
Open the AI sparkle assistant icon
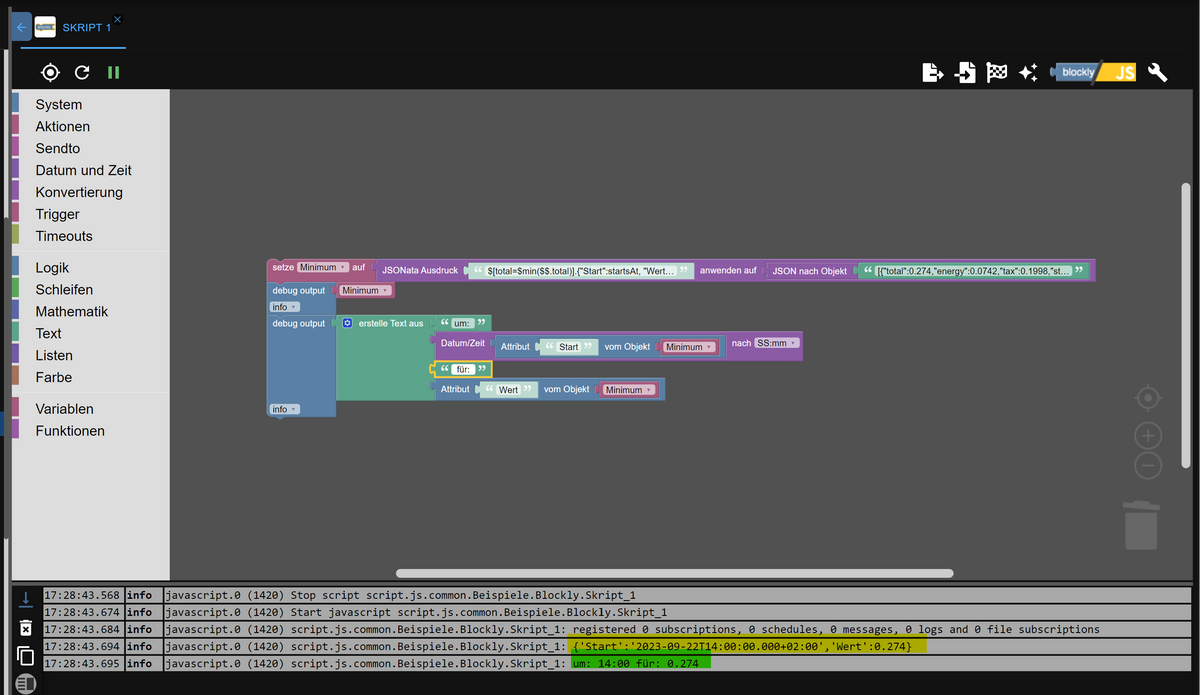(1028, 72)
